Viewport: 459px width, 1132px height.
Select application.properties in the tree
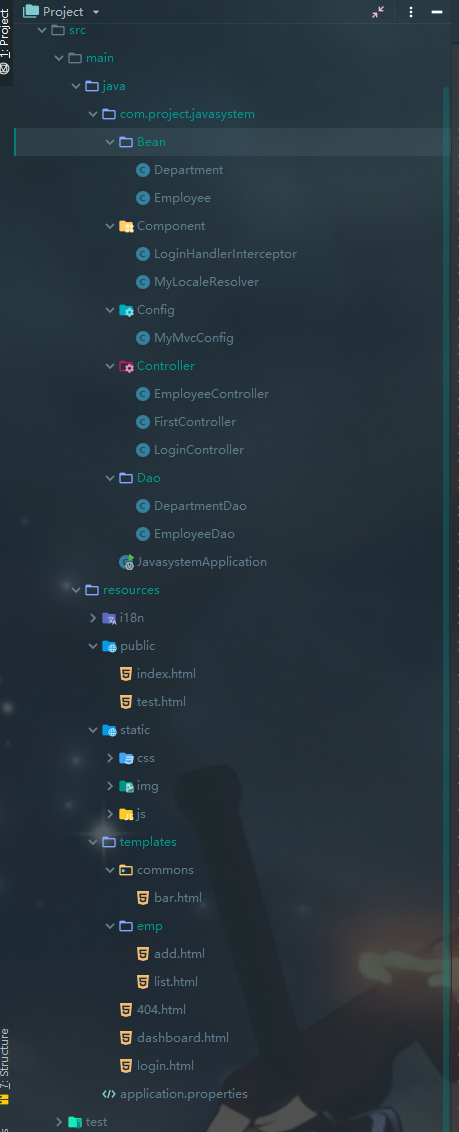(x=184, y=1094)
